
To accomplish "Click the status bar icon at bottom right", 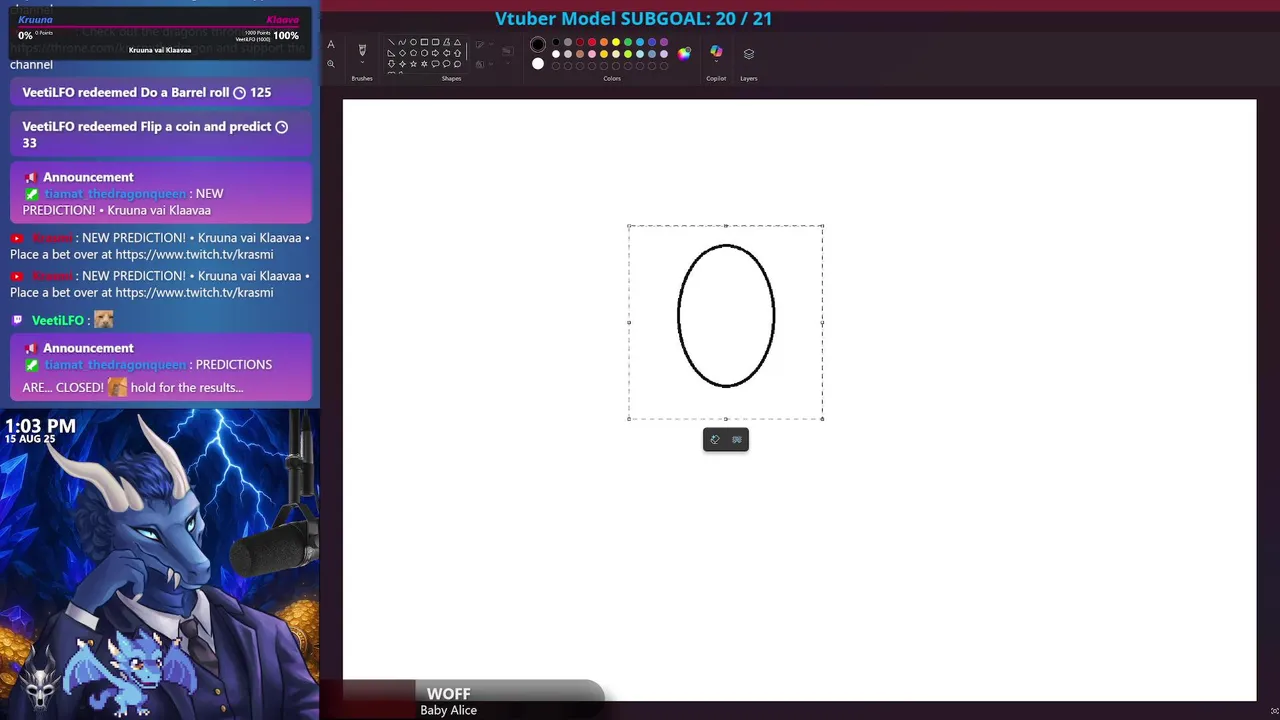I will coord(1274,711).
